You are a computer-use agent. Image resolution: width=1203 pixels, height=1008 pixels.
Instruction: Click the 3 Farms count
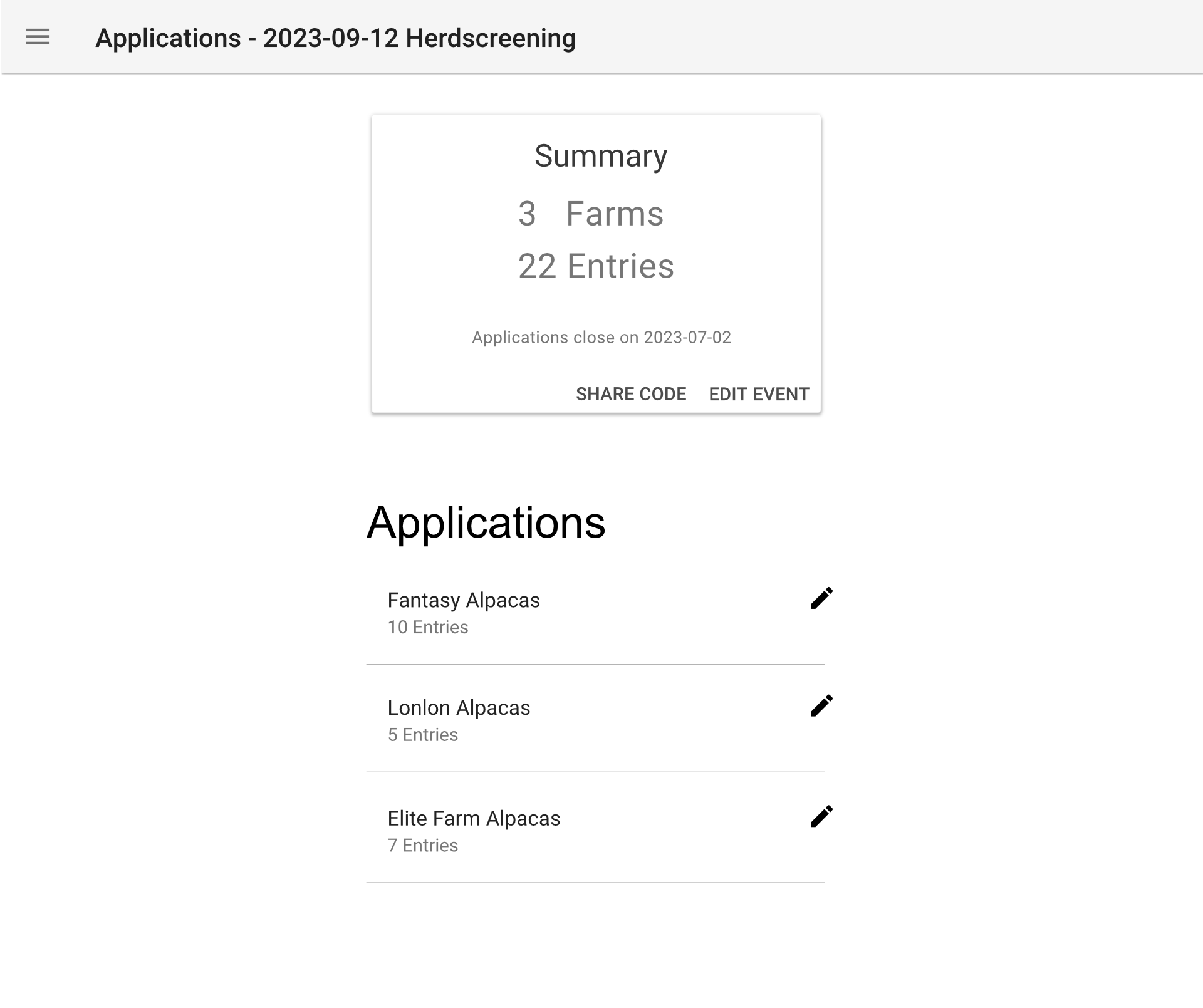(591, 214)
